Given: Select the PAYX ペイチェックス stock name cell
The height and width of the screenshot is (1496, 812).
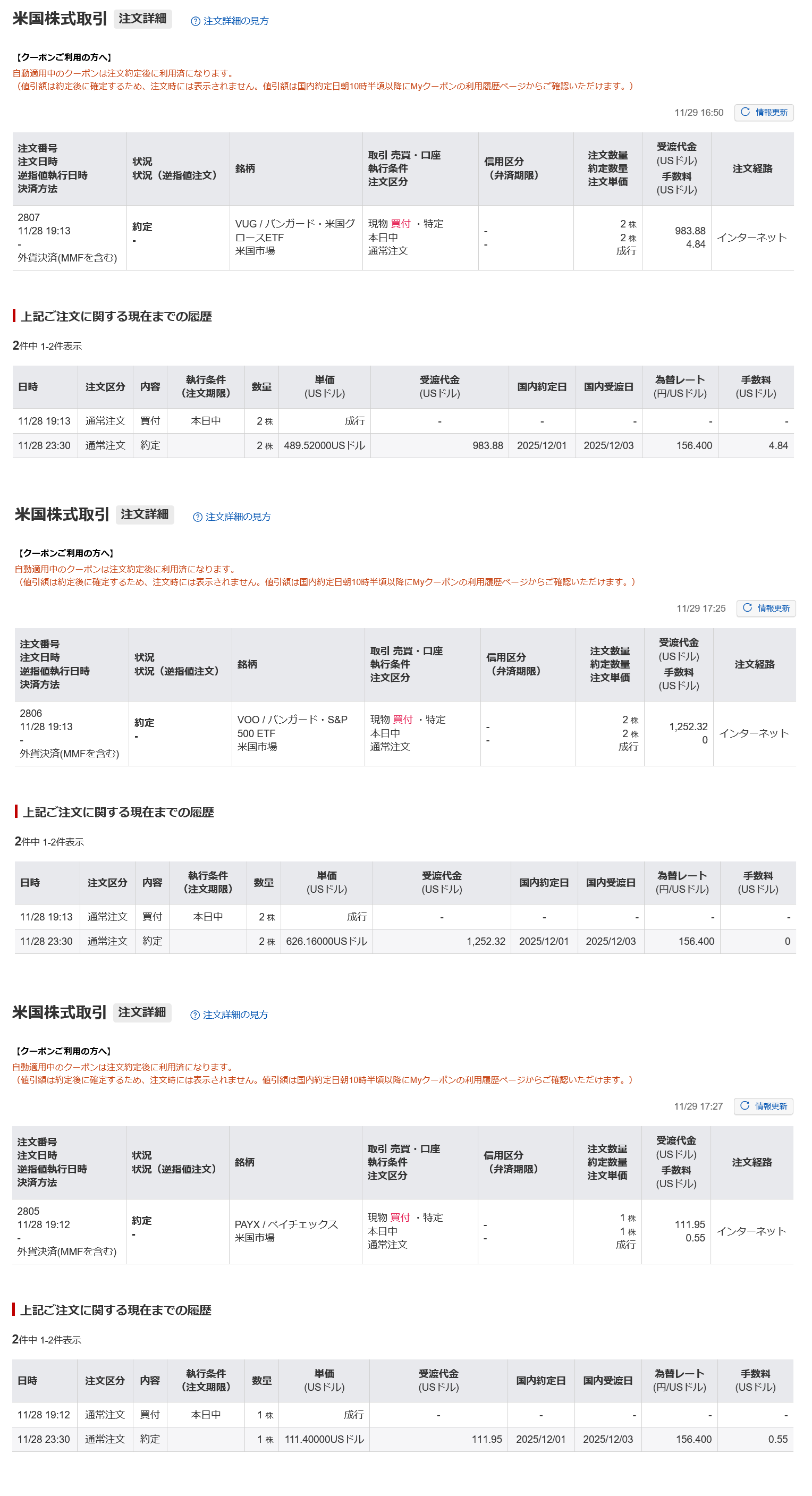Looking at the screenshot, I should 286,1231.
